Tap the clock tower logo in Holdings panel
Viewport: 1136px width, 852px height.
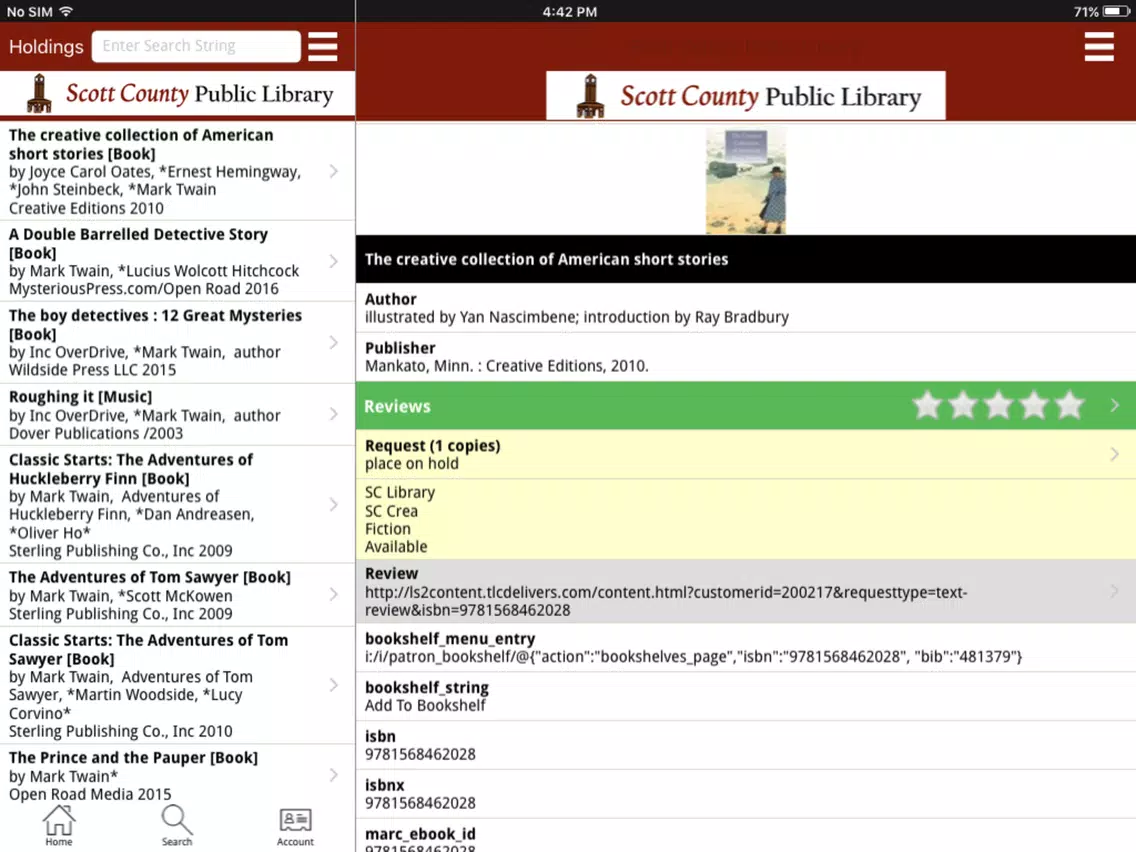click(x=40, y=93)
